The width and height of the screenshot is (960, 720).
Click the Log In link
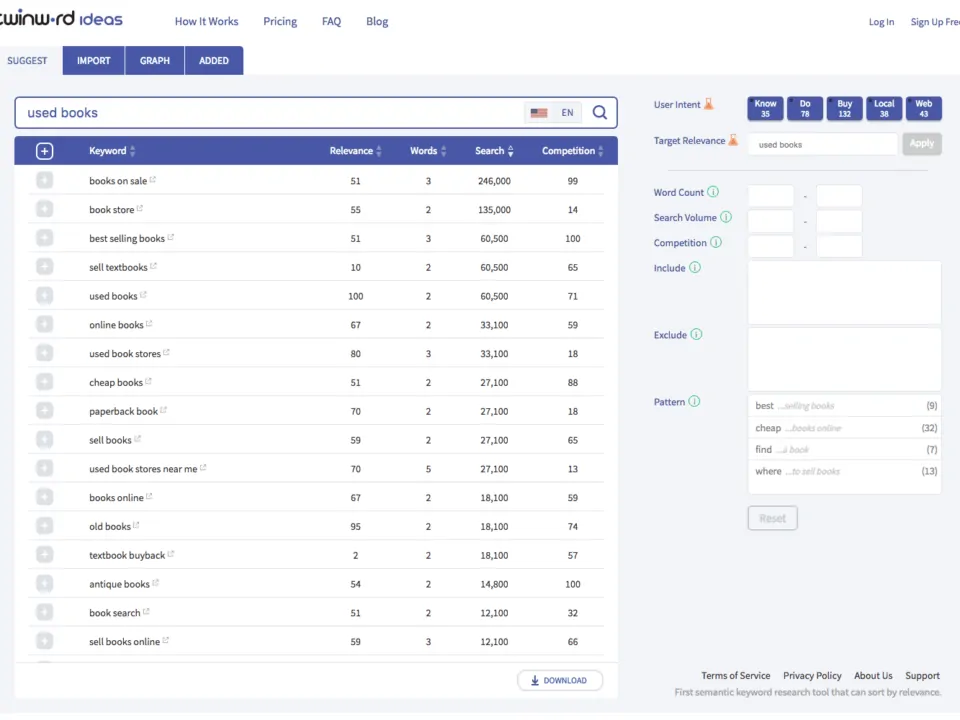(x=881, y=22)
